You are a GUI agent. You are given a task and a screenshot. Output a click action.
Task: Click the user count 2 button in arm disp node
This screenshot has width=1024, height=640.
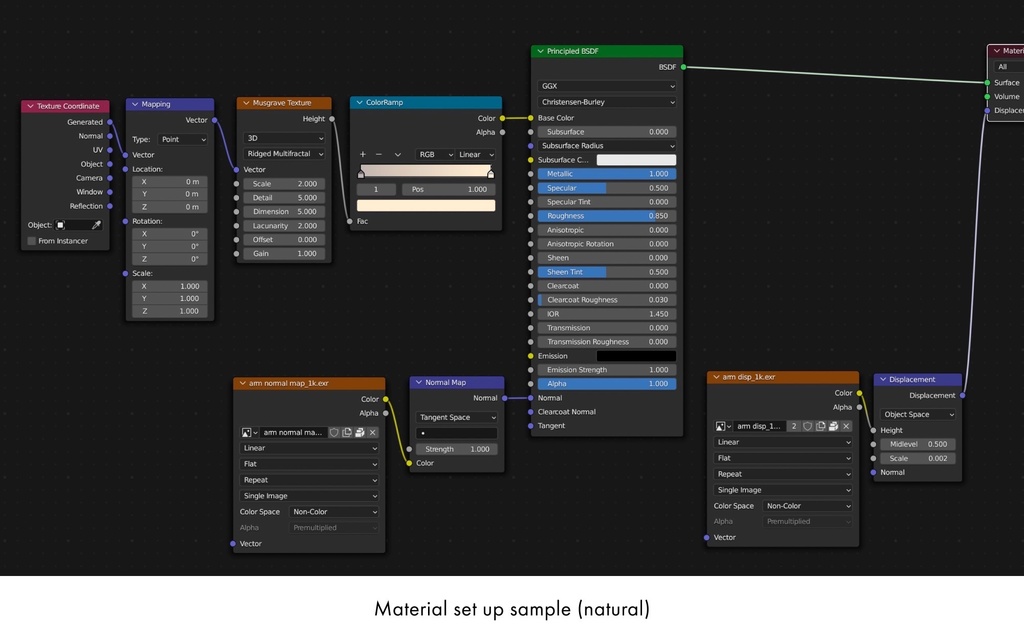tap(794, 426)
